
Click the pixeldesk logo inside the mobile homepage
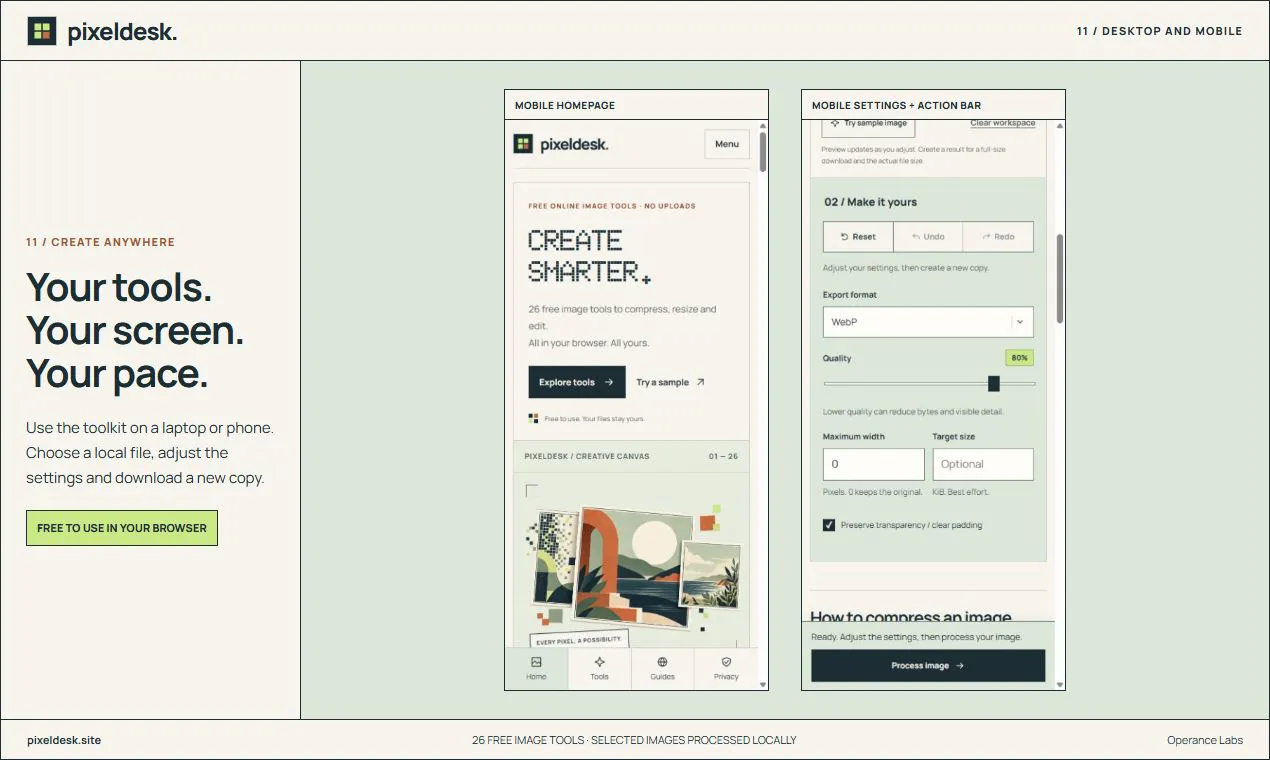[x=561, y=144]
